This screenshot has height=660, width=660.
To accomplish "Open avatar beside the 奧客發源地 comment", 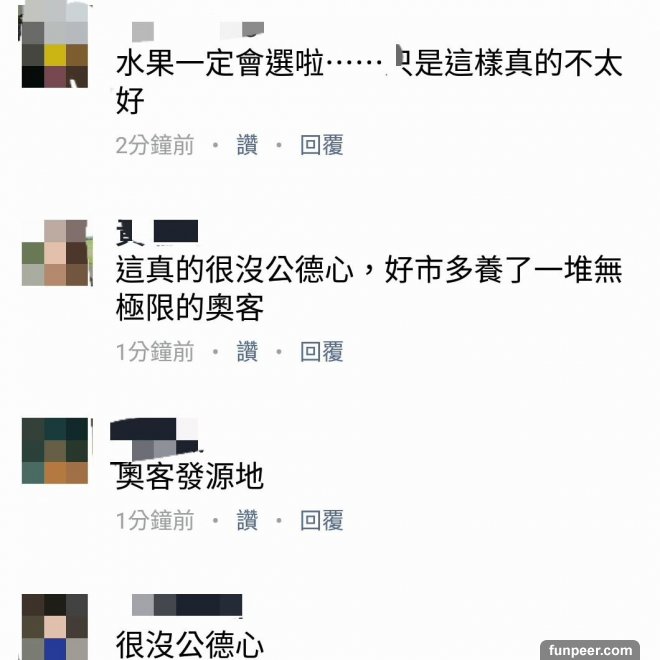I will click(x=56, y=451).
